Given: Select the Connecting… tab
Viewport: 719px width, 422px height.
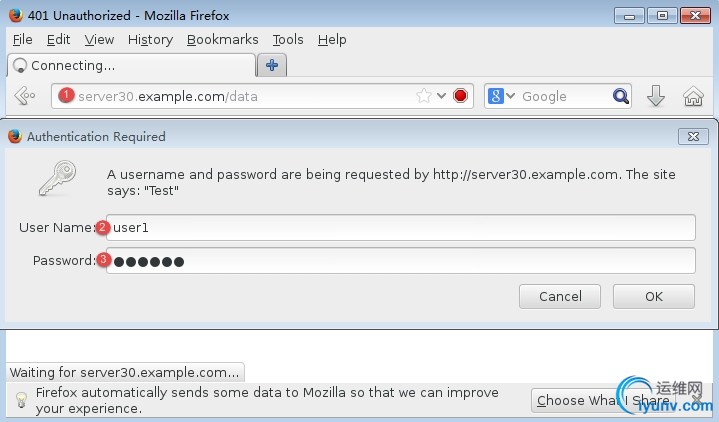Looking at the screenshot, I should 130,65.
